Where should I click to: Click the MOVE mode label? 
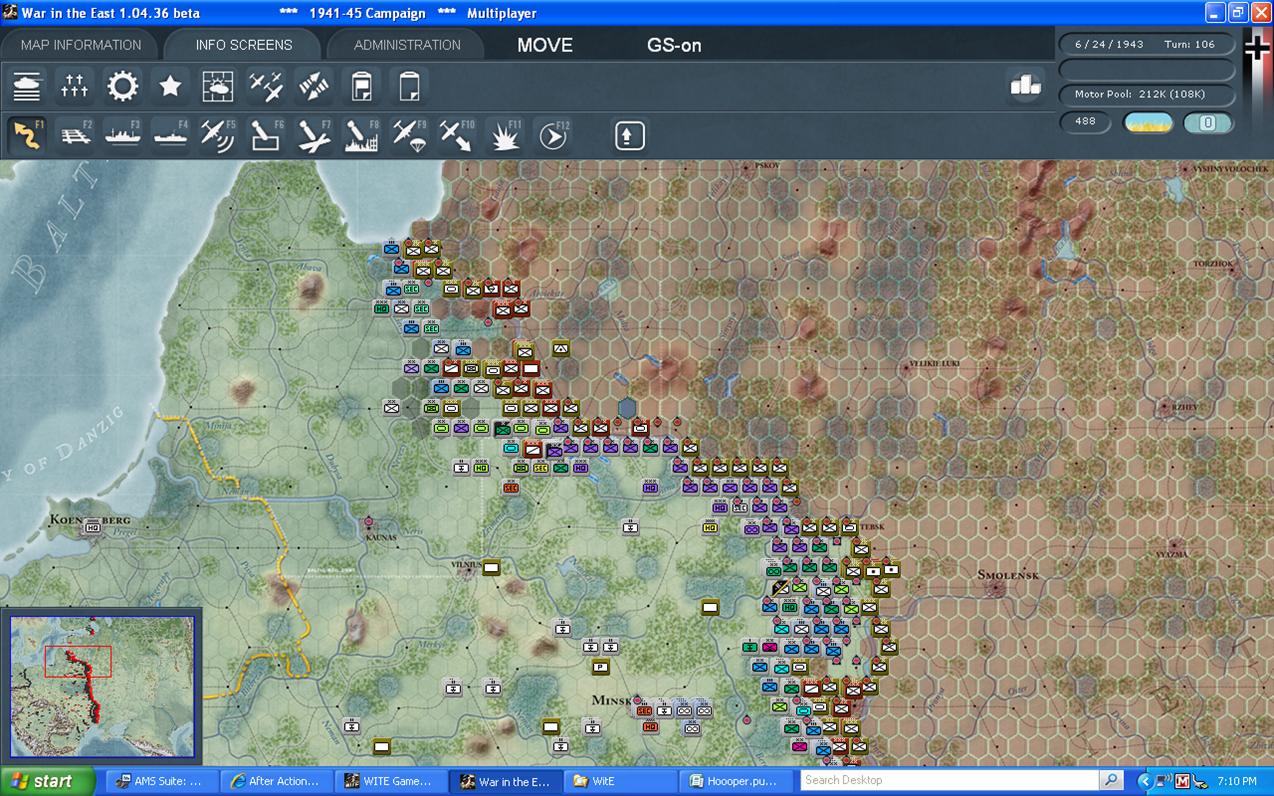coord(545,45)
